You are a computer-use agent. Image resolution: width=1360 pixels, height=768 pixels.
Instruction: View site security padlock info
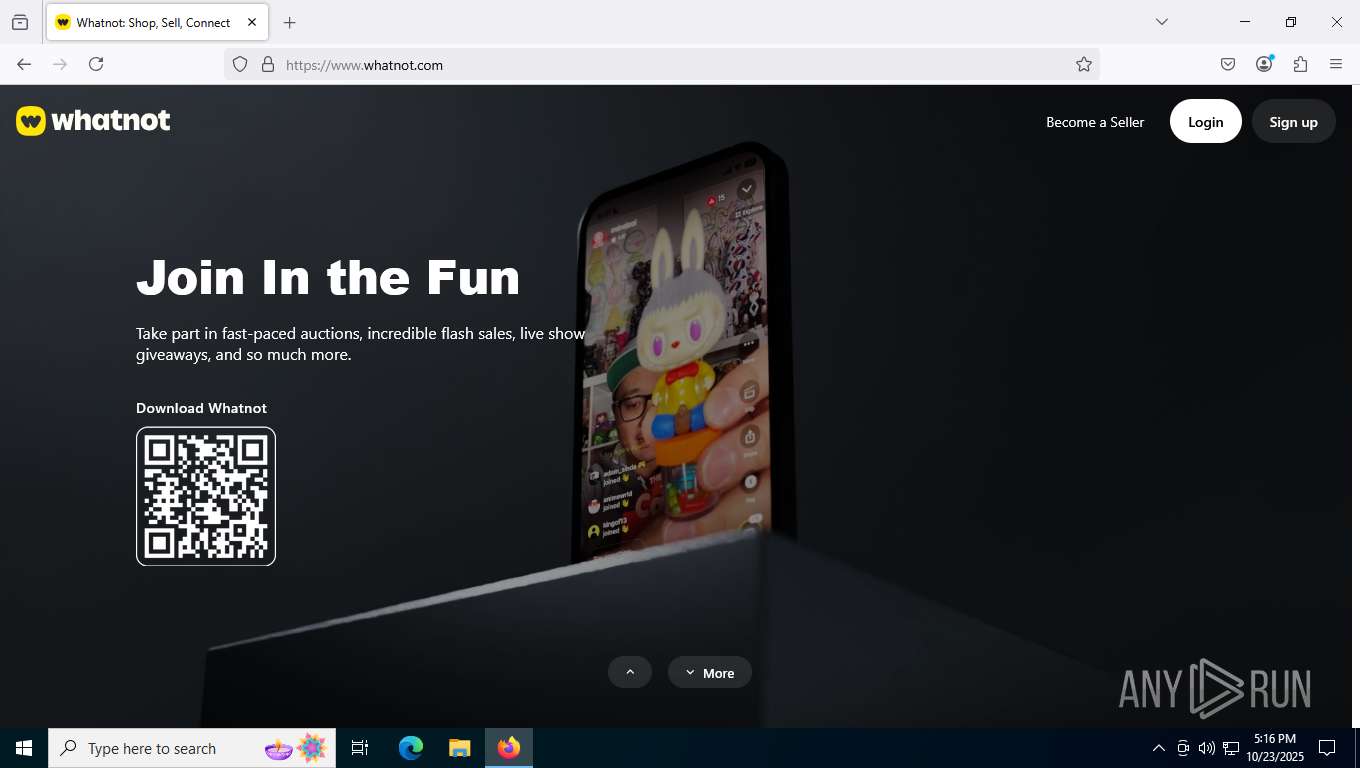[x=267, y=64]
